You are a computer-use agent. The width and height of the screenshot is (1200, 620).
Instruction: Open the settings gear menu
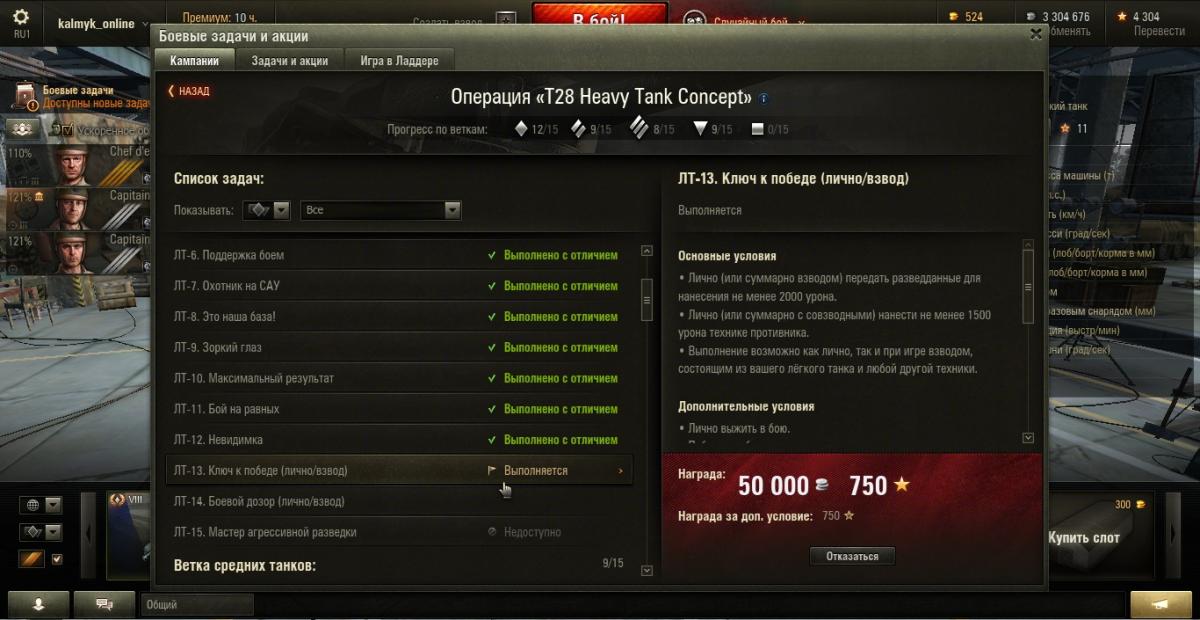click(22, 17)
